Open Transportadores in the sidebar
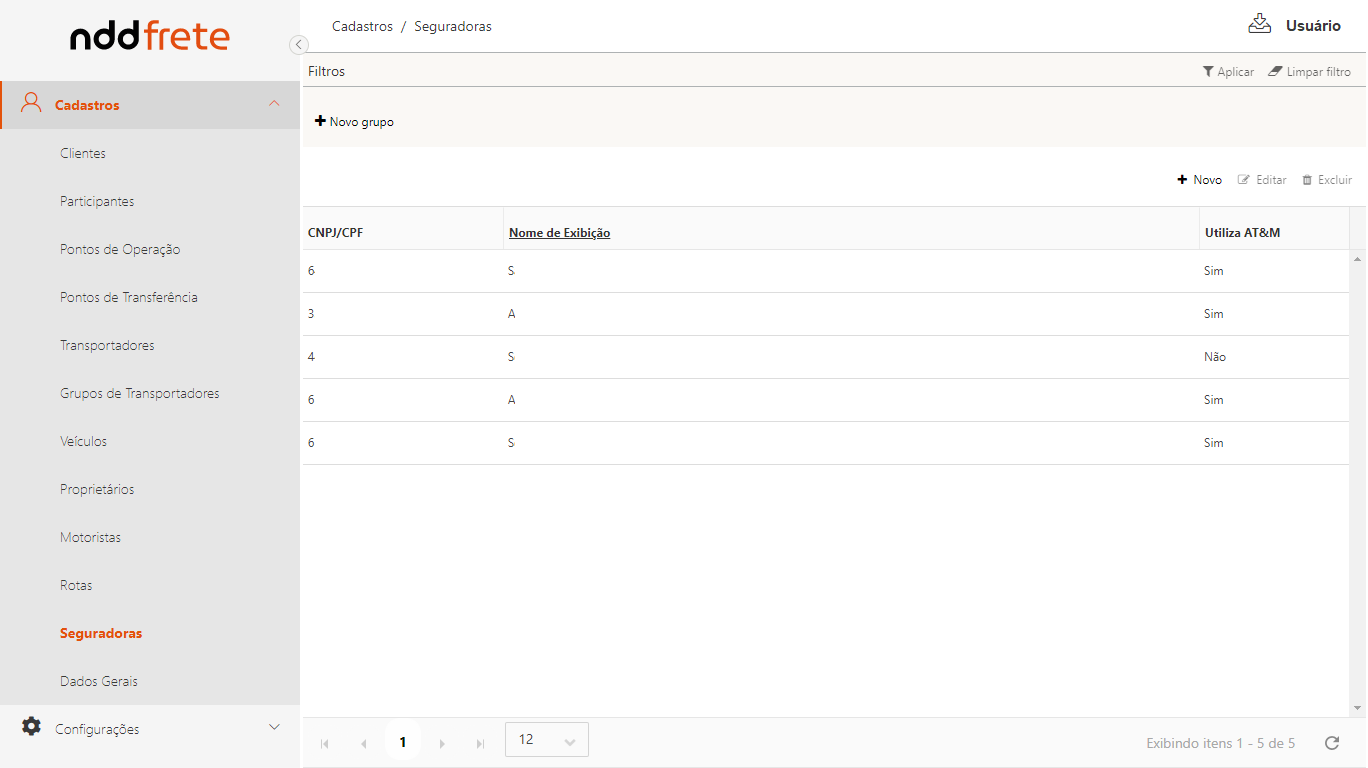1368x768 pixels. [107, 345]
